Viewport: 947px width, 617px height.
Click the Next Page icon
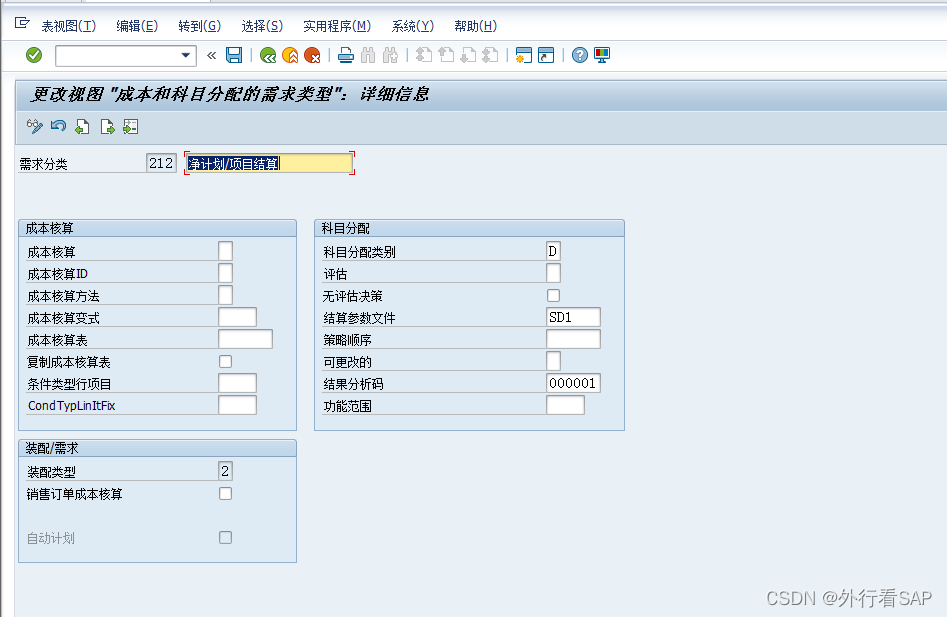click(468, 56)
